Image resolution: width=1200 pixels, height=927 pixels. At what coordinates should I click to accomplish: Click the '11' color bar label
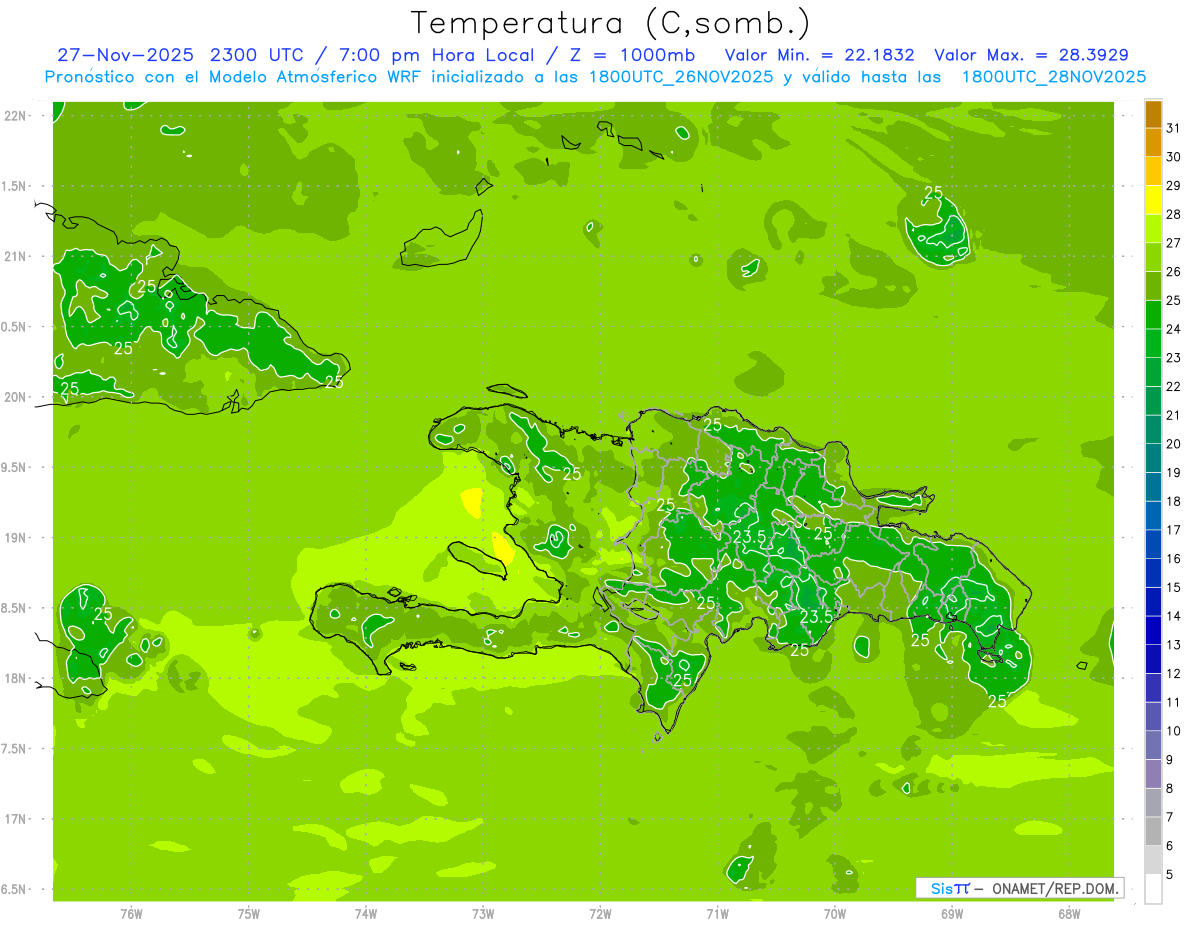click(x=1173, y=702)
